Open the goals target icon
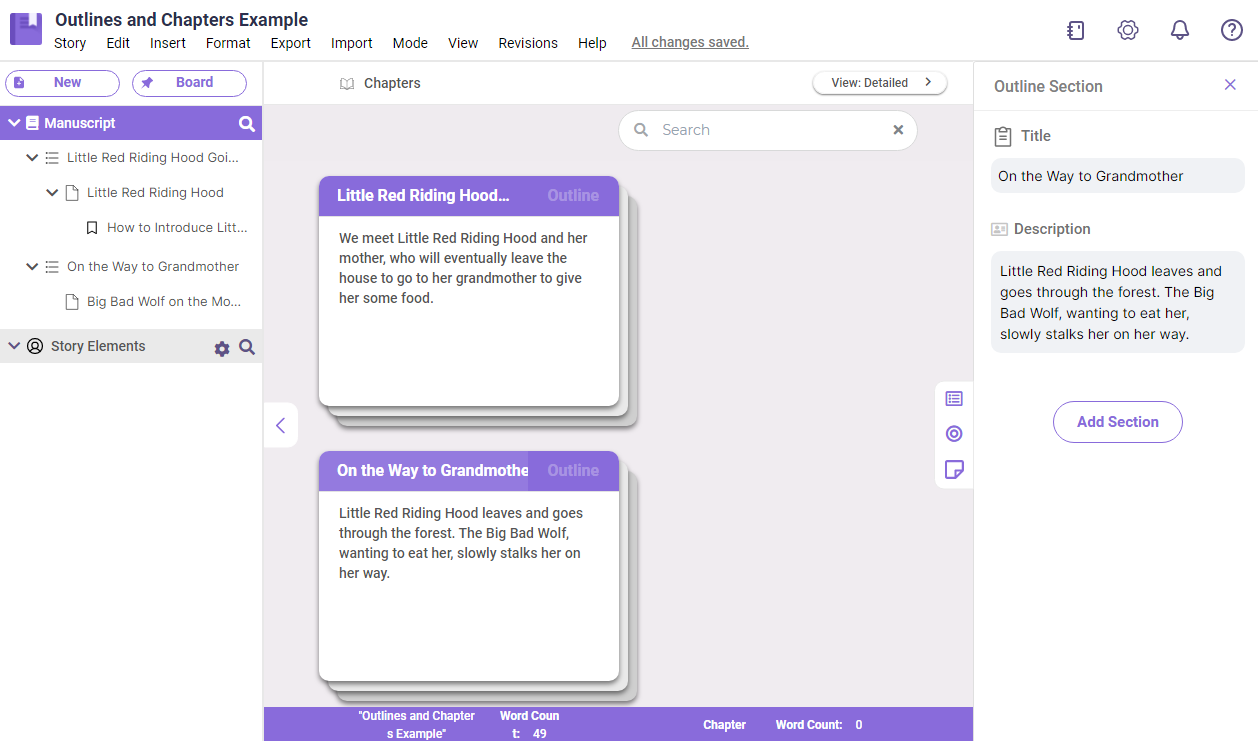Viewport: 1258px width, 741px height. click(954, 434)
